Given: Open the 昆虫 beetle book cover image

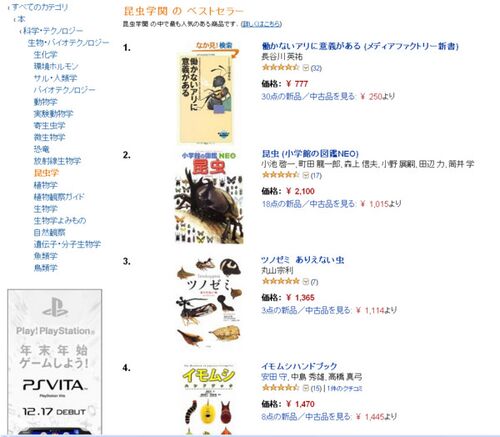Looking at the screenshot, I should pyautogui.click(x=209, y=198).
